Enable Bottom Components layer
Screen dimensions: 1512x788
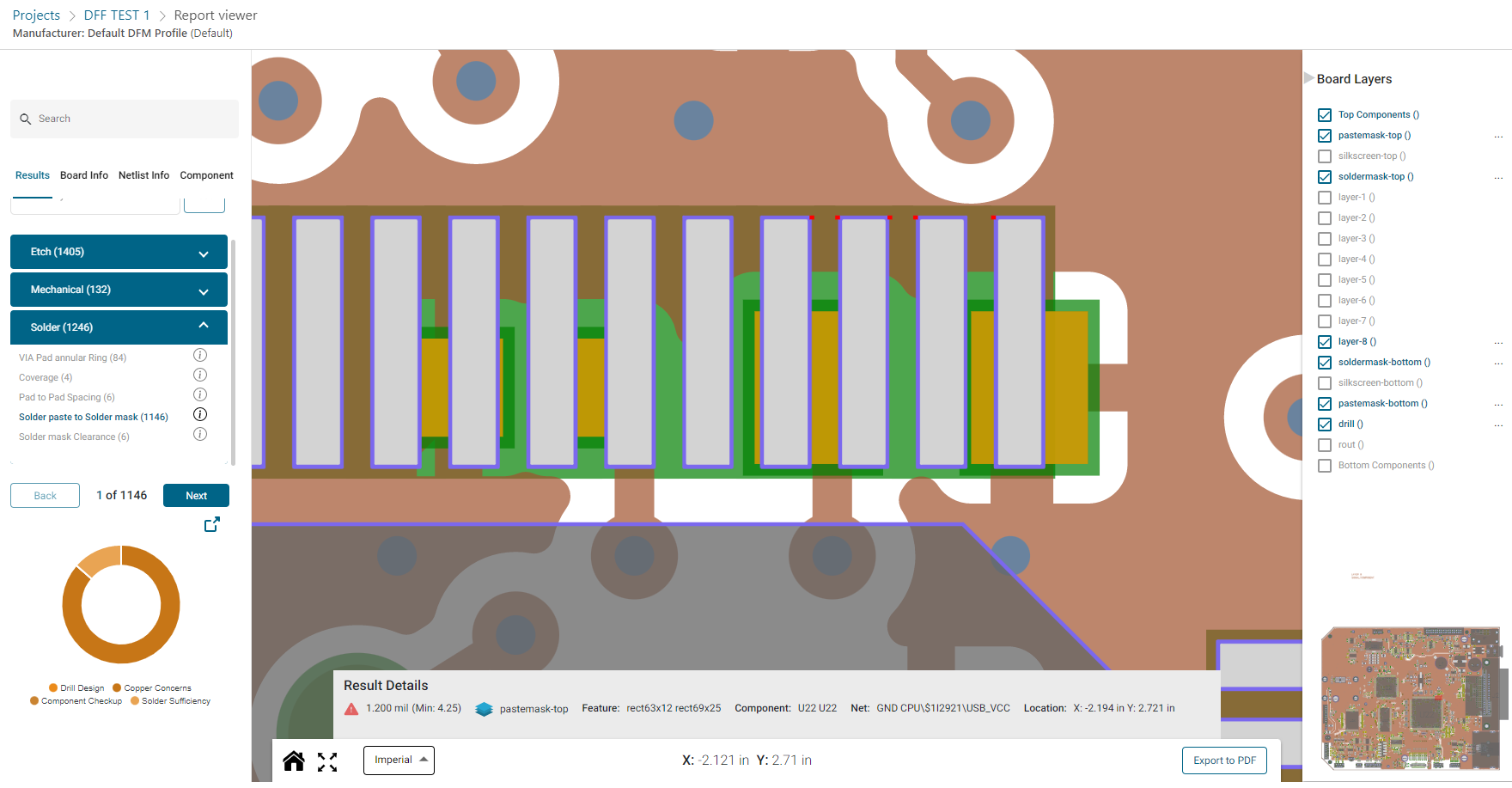pos(1325,466)
